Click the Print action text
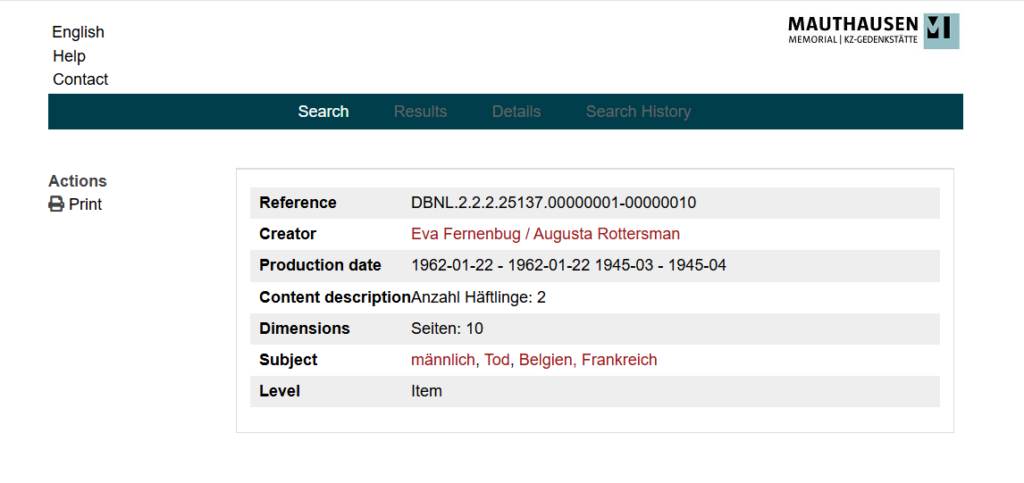Image resolution: width=1024 pixels, height=483 pixels. (86, 204)
